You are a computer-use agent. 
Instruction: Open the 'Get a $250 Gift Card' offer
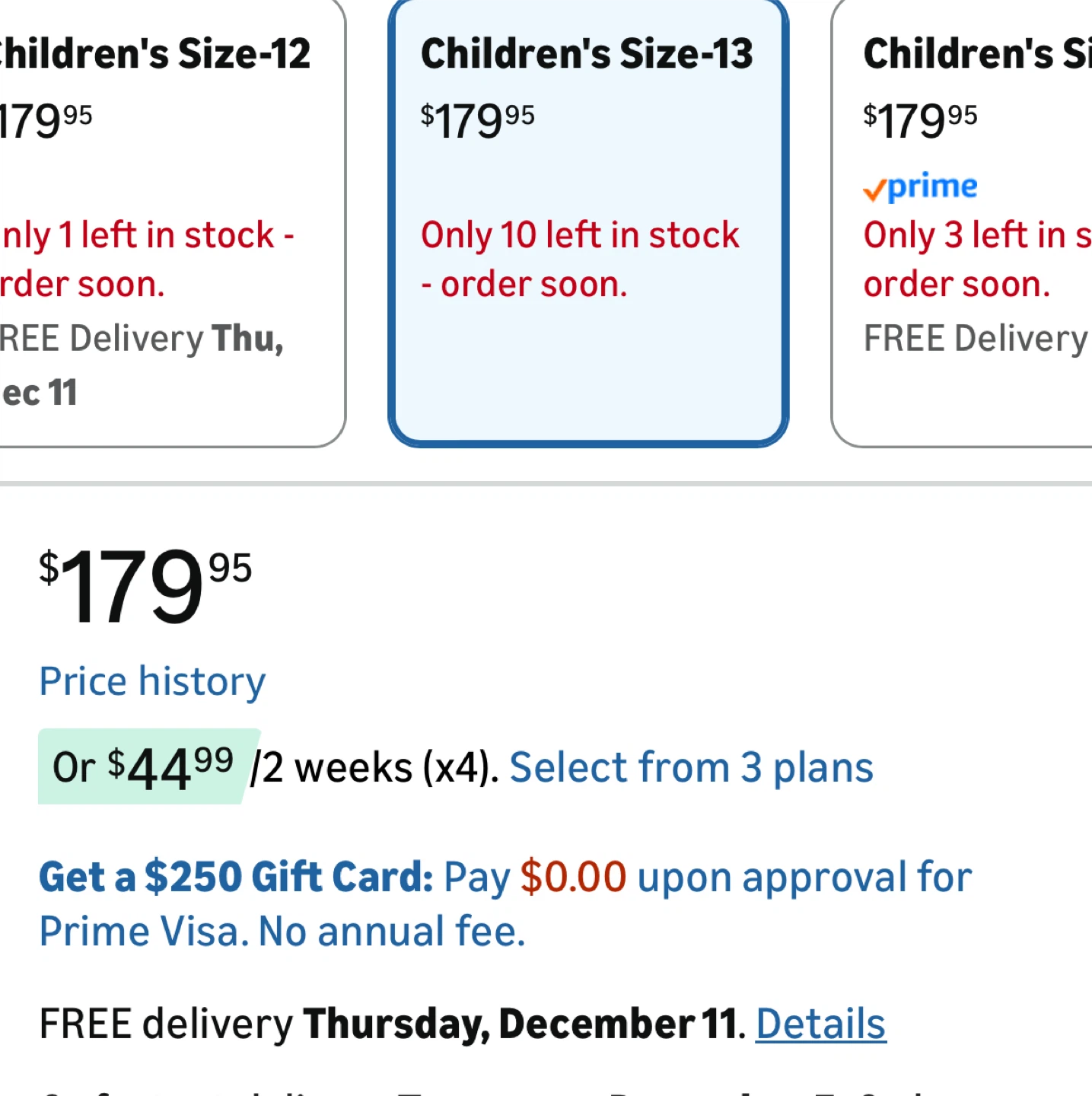[236, 877]
